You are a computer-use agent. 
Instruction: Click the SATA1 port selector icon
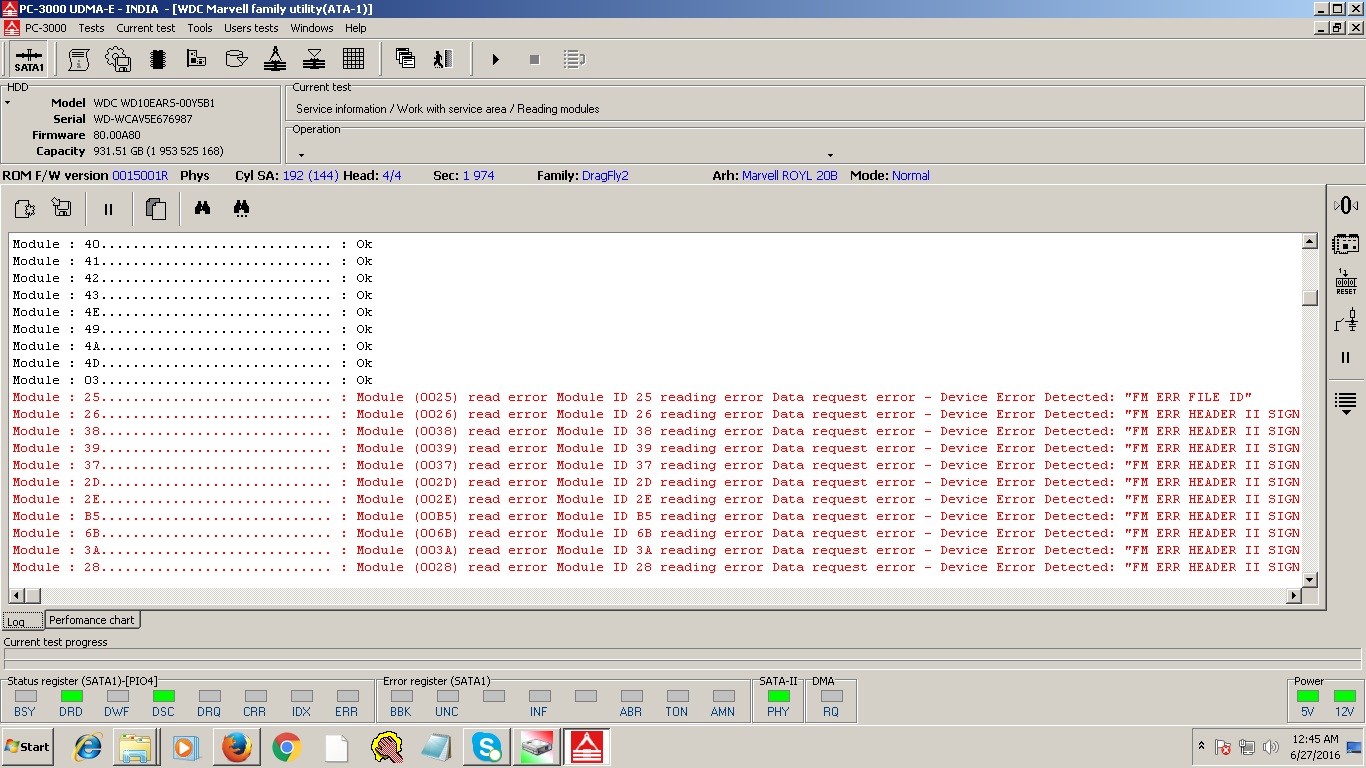point(29,59)
